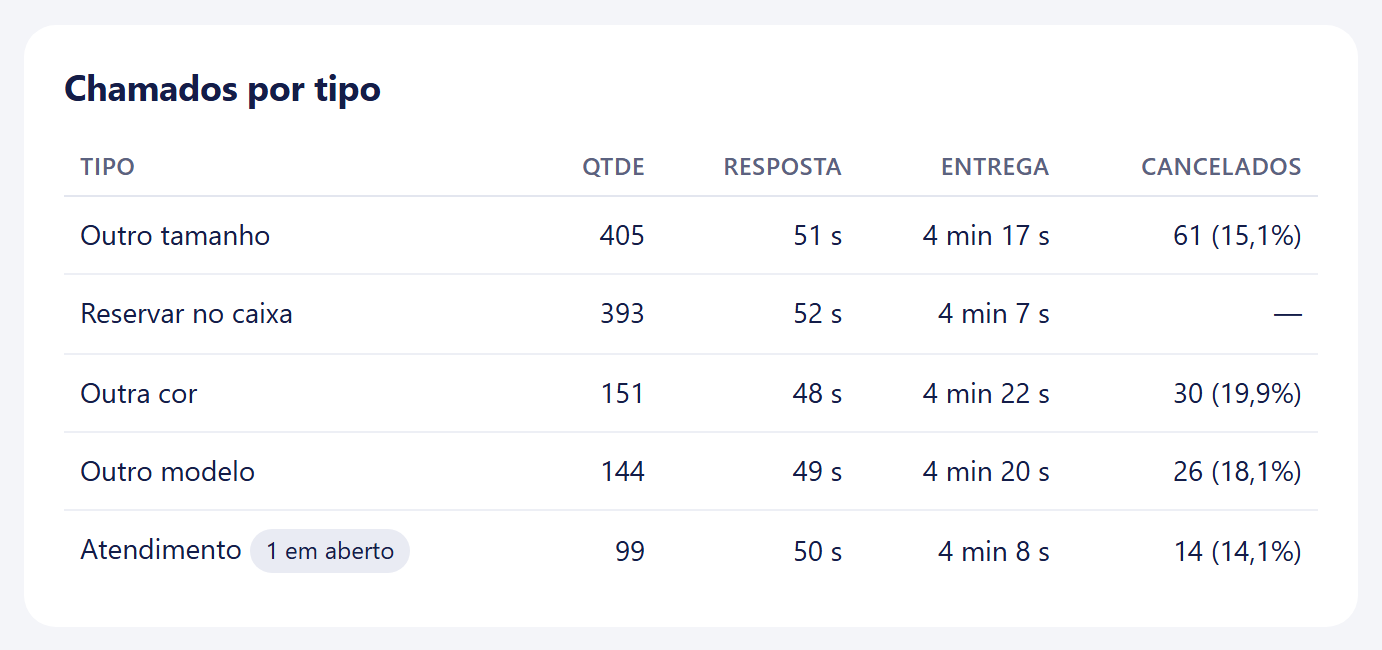The width and height of the screenshot is (1382, 650).
Task: Click the Outra cor type name
Action: click(139, 394)
